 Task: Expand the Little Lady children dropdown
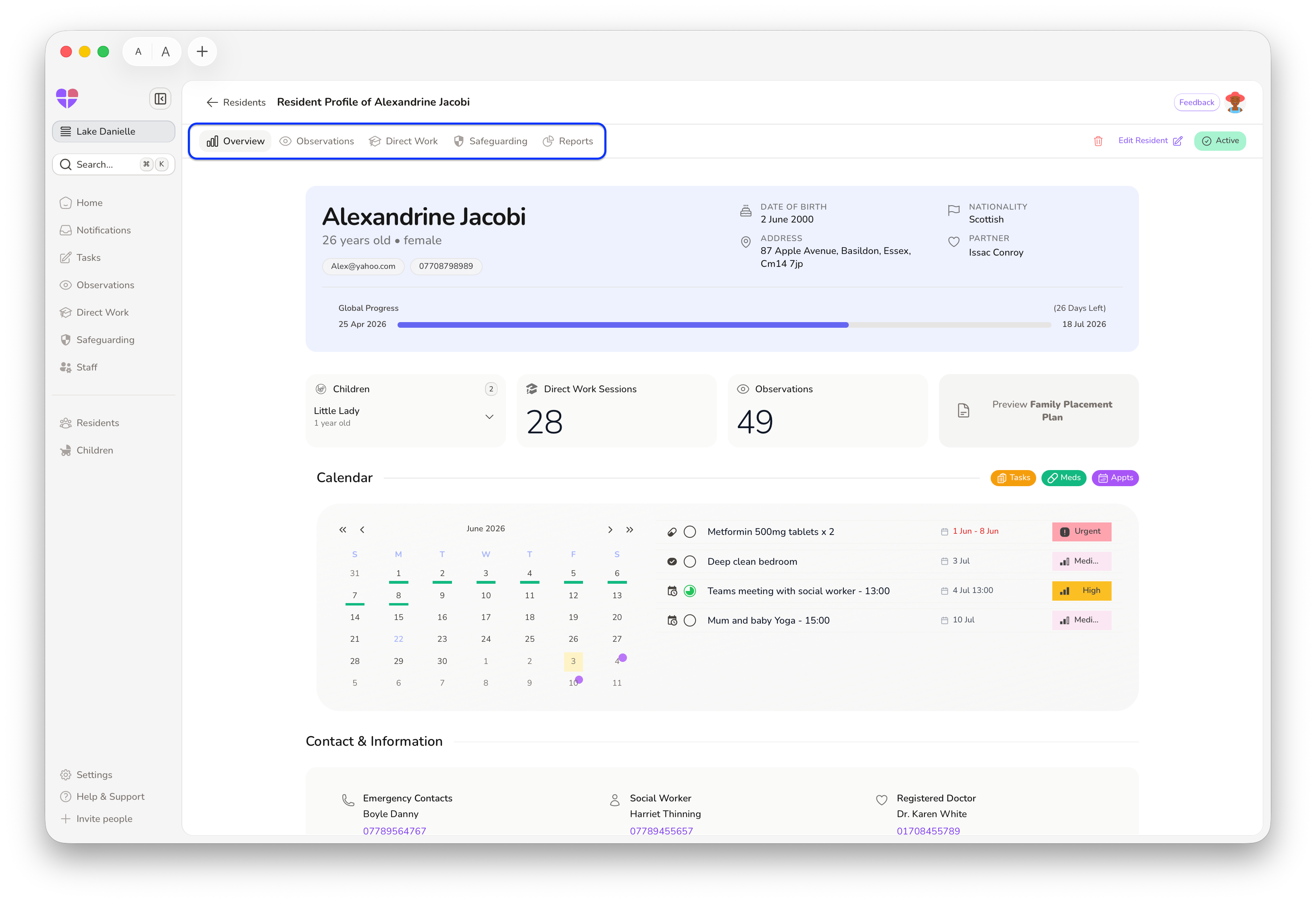(x=489, y=417)
